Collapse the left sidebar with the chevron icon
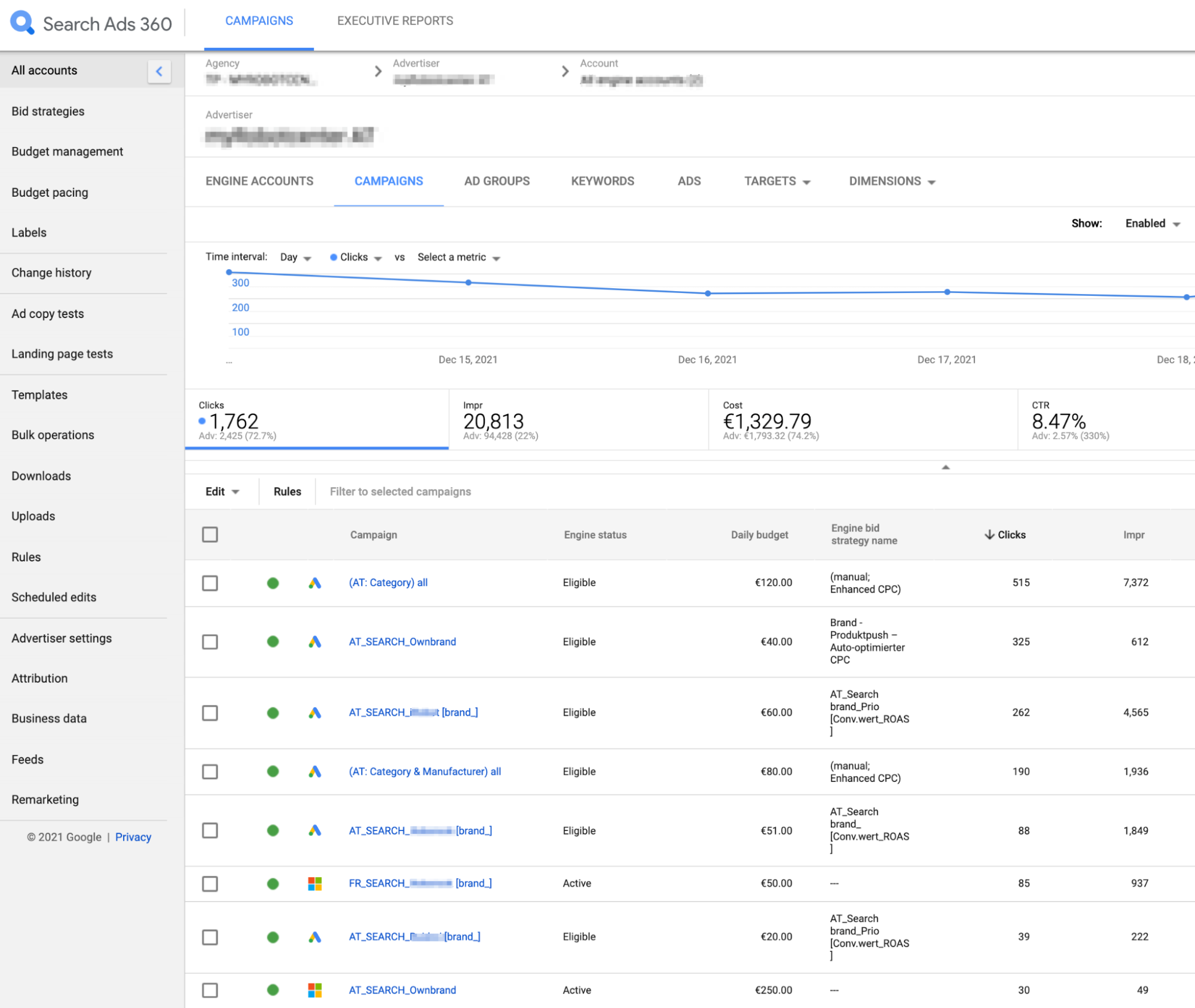The image size is (1195, 1008). 158,71
